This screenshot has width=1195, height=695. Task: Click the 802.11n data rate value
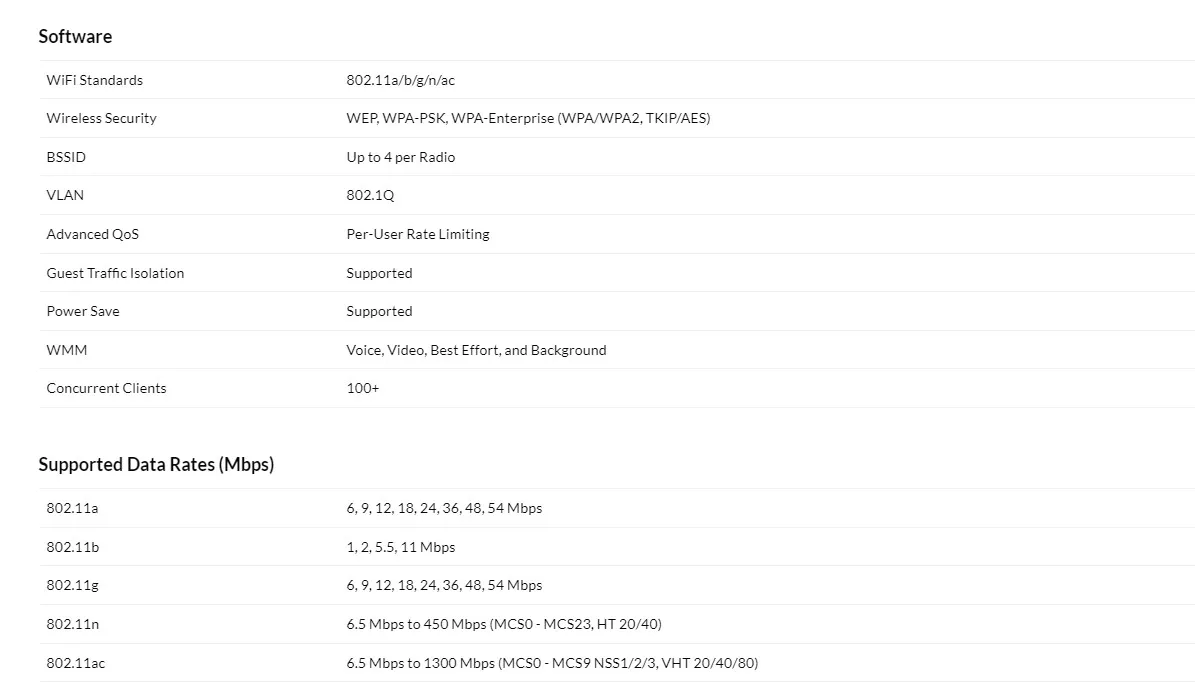click(504, 624)
